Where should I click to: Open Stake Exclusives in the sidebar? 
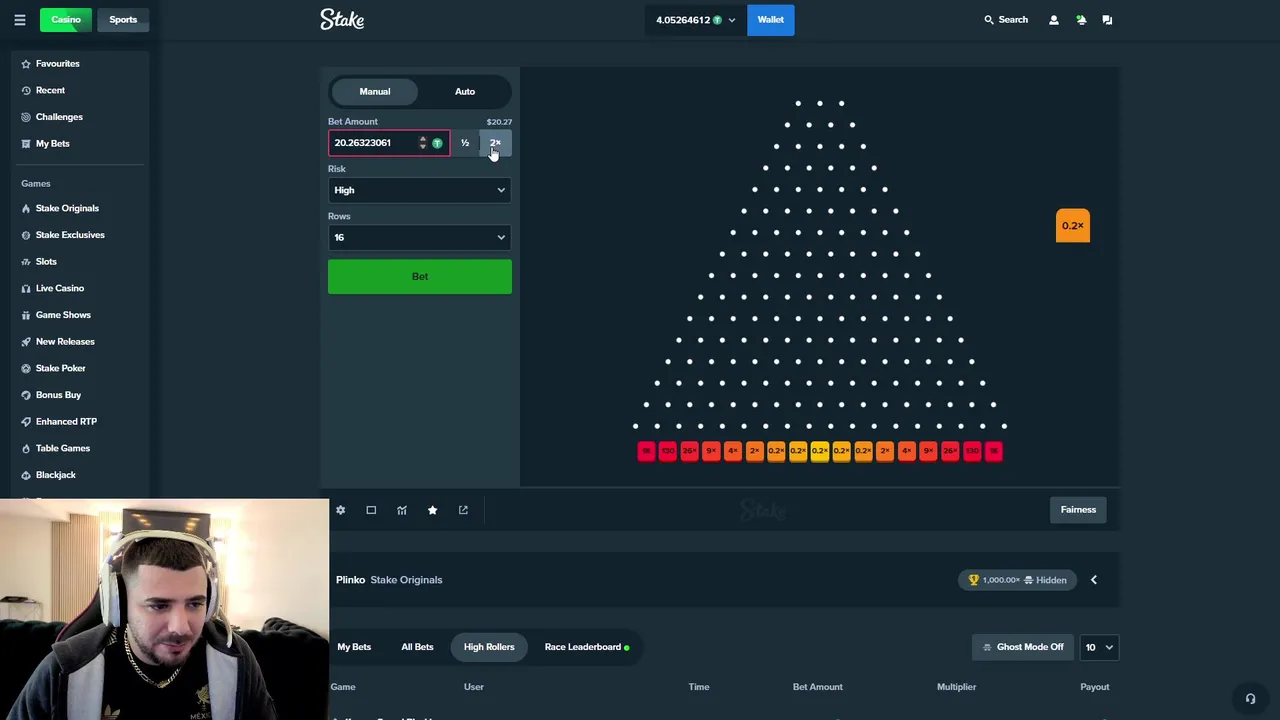[x=70, y=235]
